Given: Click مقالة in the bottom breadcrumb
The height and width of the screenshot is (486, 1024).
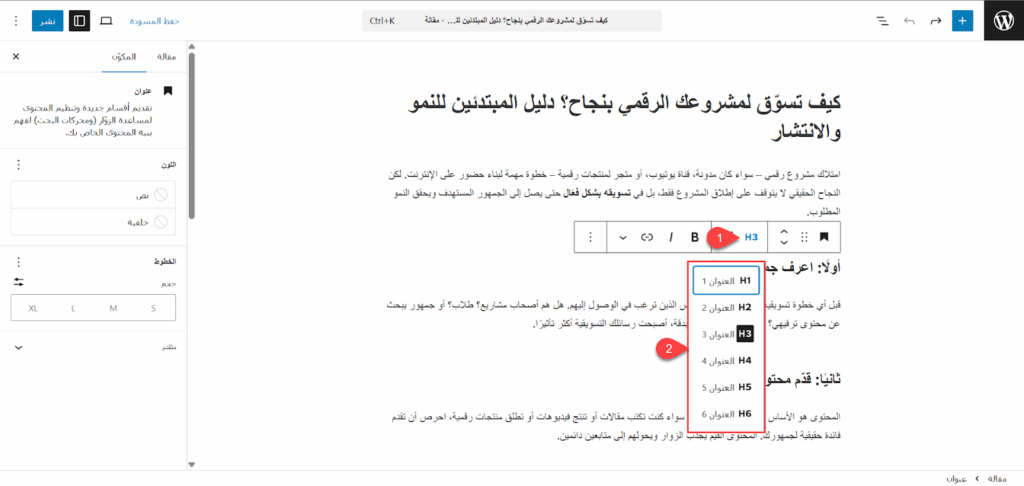Looking at the screenshot, I should (997, 479).
